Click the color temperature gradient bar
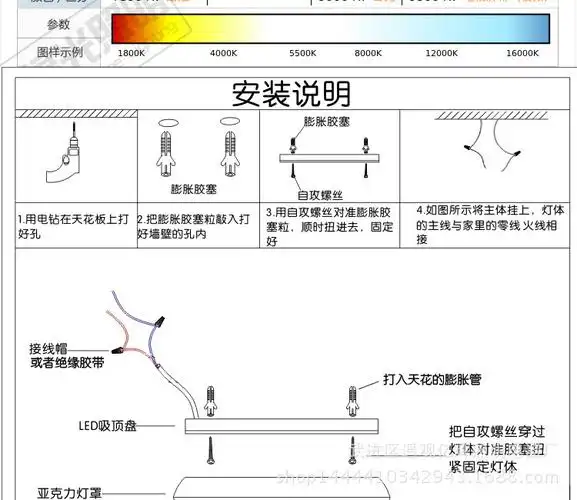Viewport: 577px width, 500px height. click(330, 29)
